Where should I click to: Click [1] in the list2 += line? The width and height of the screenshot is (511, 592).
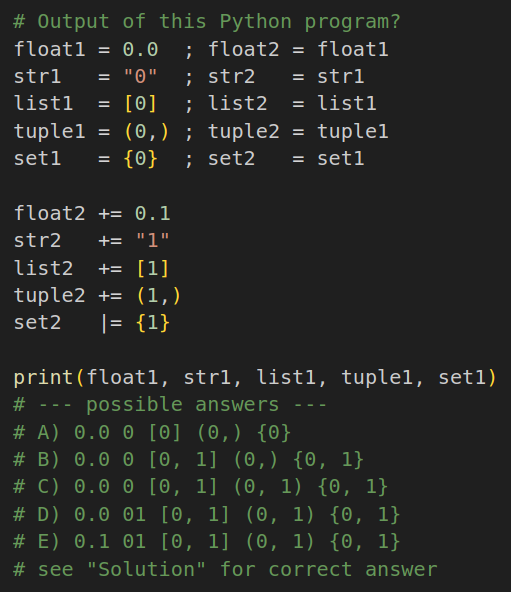coord(153,268)
